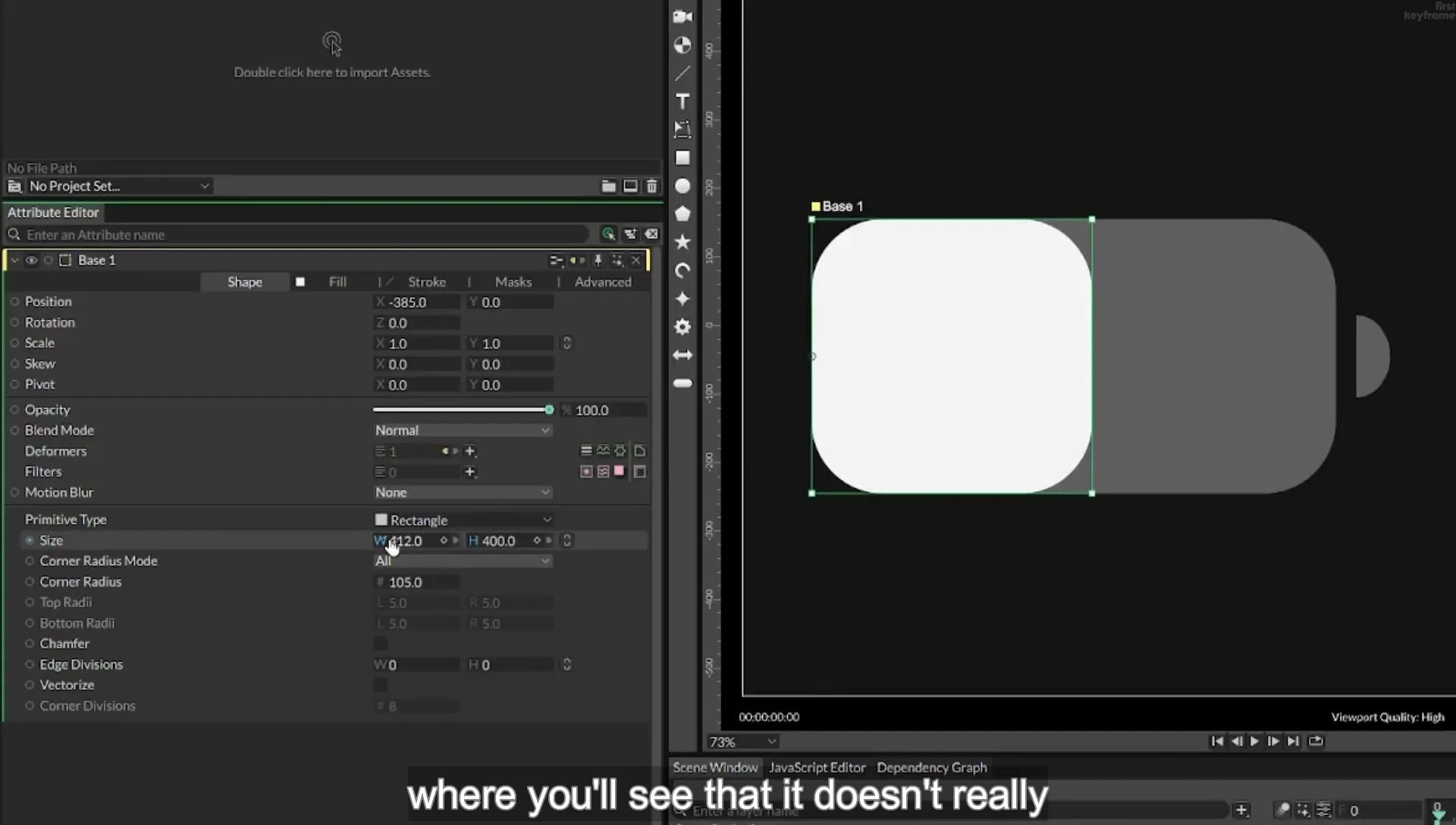Click the Corner Radius value field

(x=417, y=582)
